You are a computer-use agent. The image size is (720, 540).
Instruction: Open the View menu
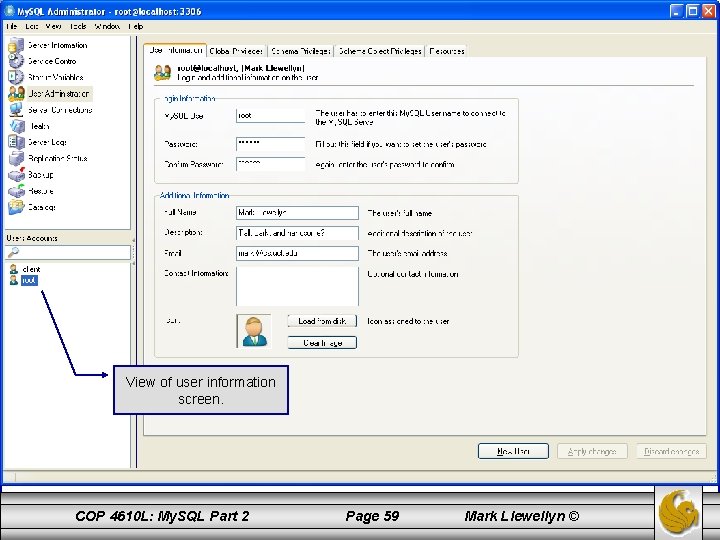click(53, 26)
